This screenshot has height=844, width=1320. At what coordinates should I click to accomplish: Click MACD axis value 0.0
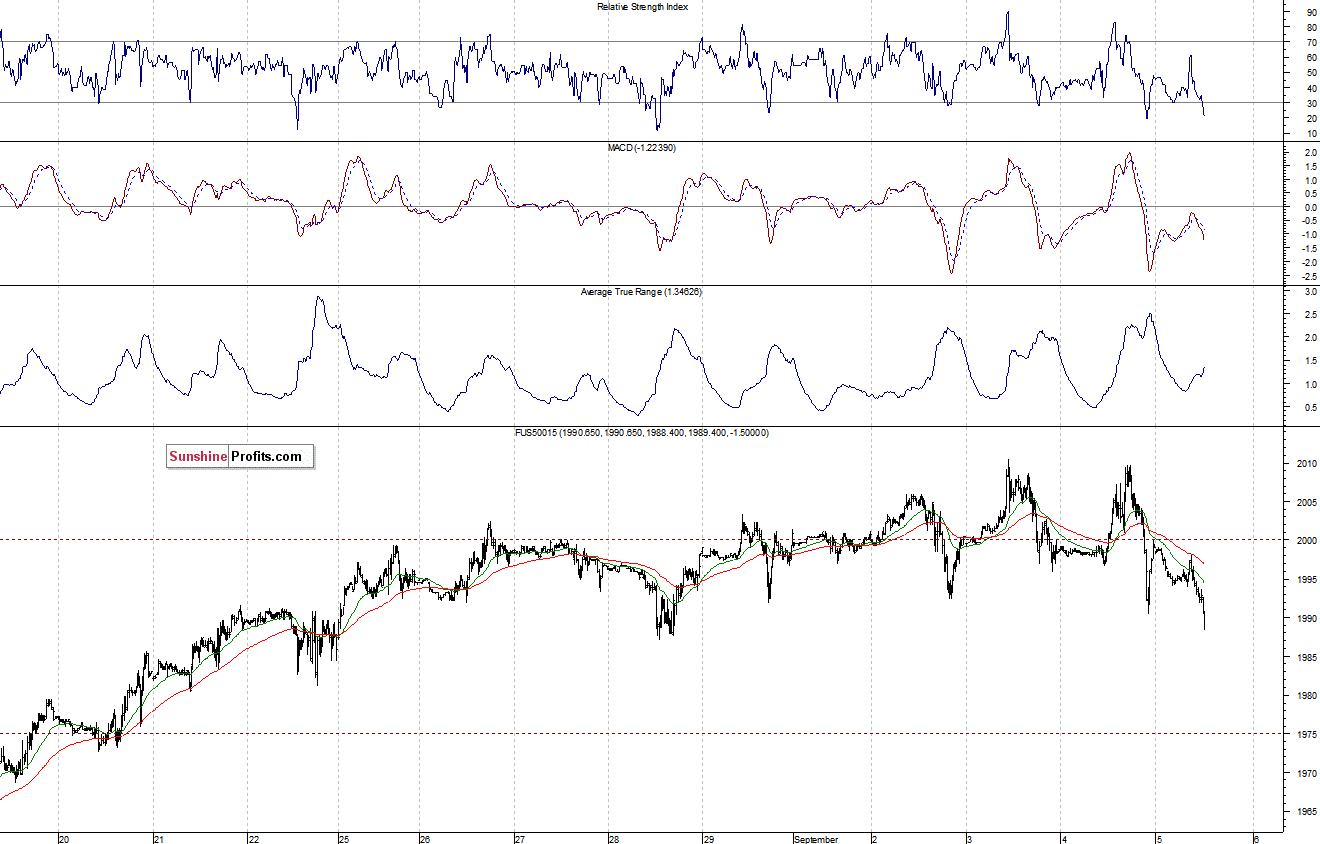tap(1310, 208)
